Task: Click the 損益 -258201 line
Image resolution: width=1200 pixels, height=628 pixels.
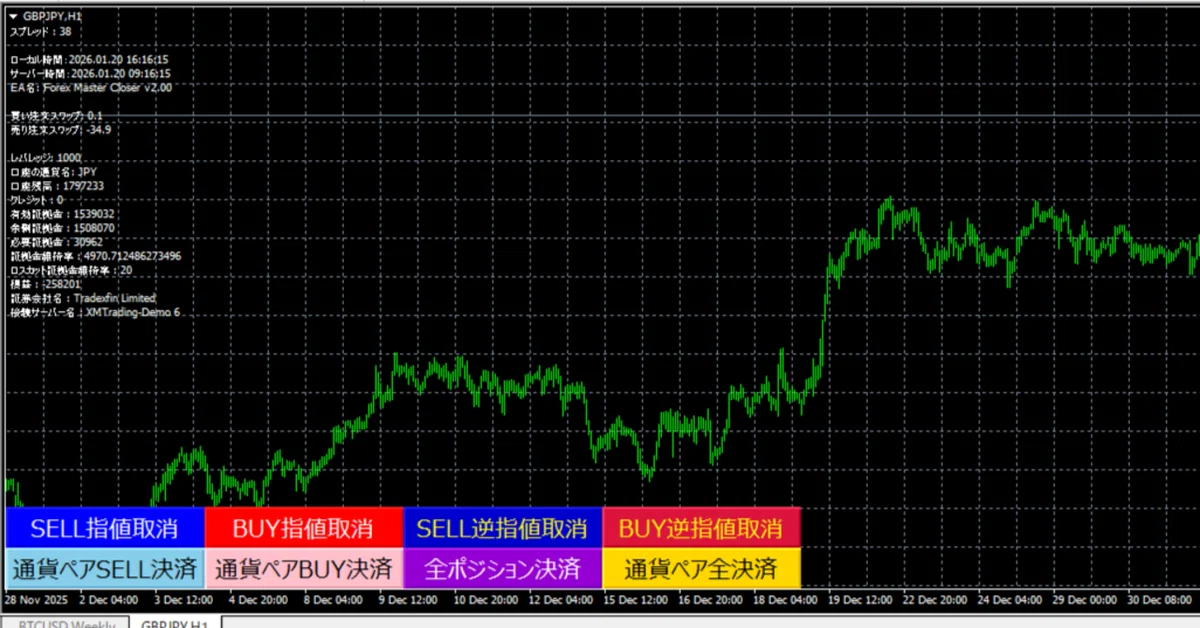Action: pos(45,283)
